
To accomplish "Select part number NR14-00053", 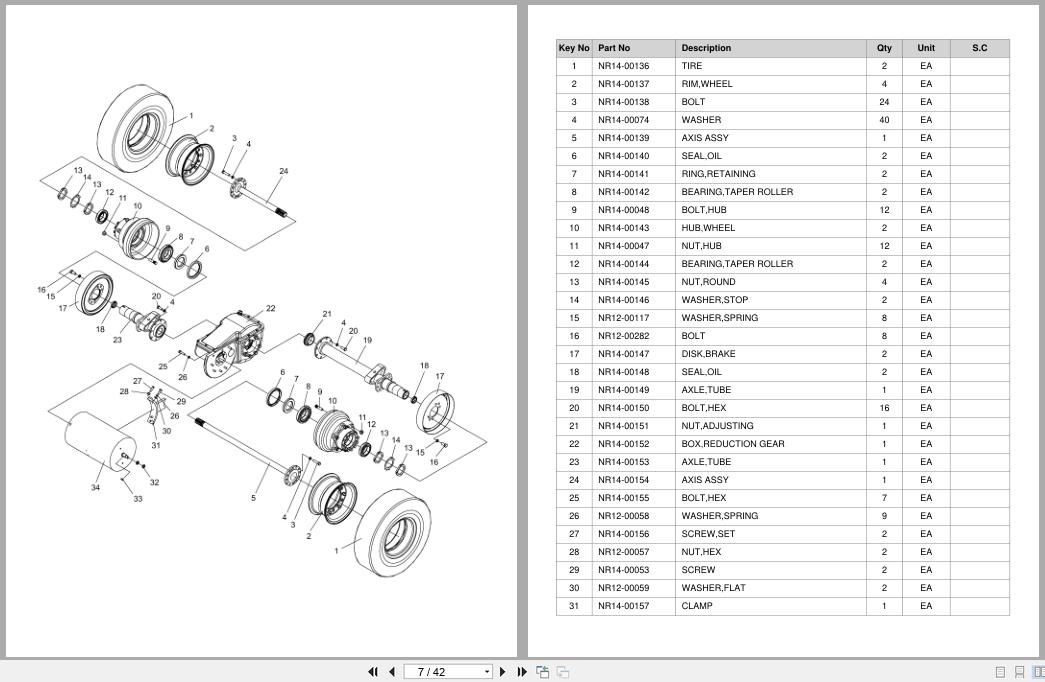I will click(623, 570).
